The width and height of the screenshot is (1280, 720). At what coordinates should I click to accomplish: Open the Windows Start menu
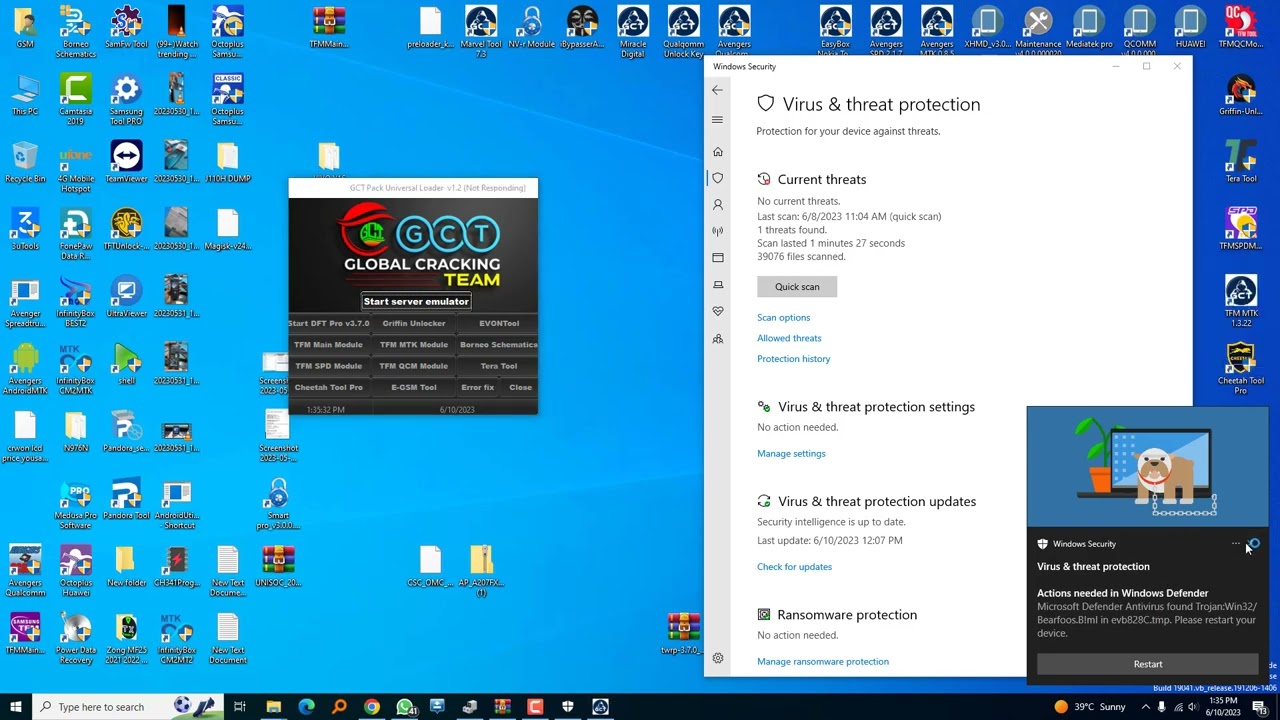(16, 707)
